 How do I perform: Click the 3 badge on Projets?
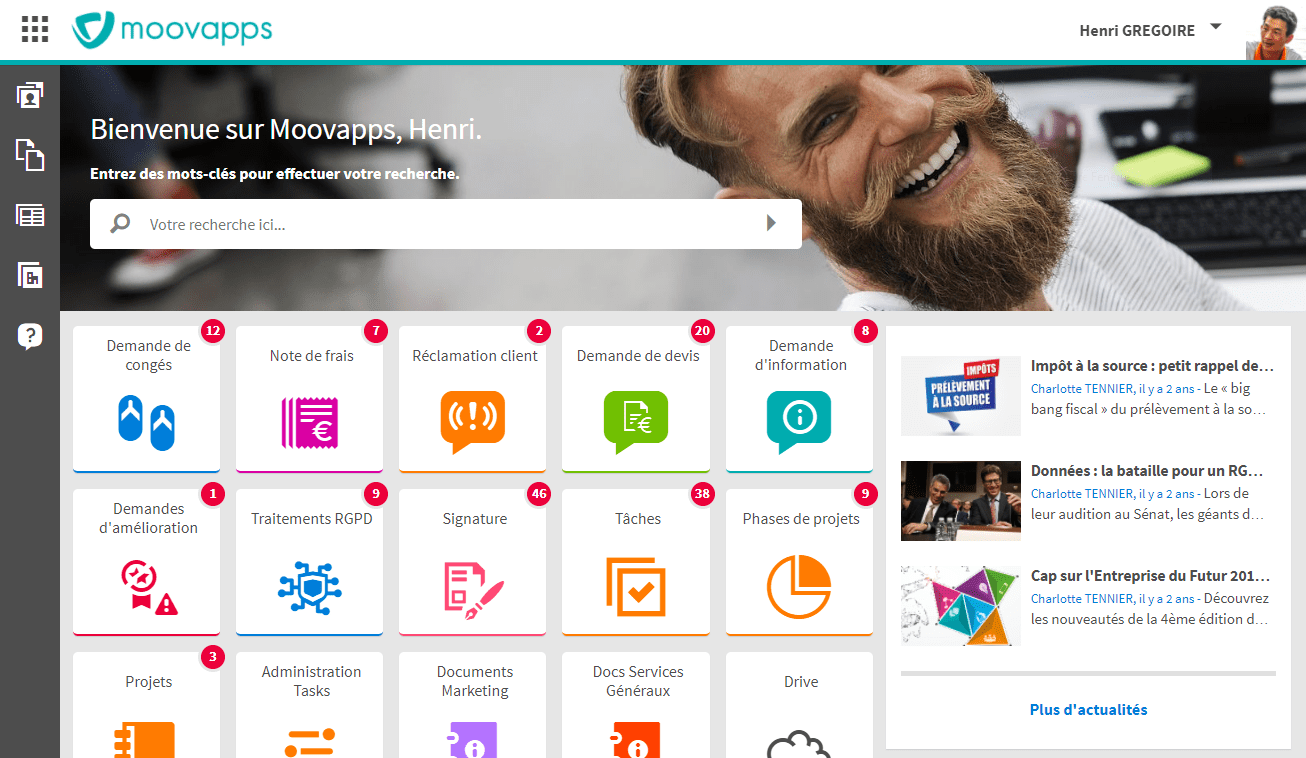point(212,657)
